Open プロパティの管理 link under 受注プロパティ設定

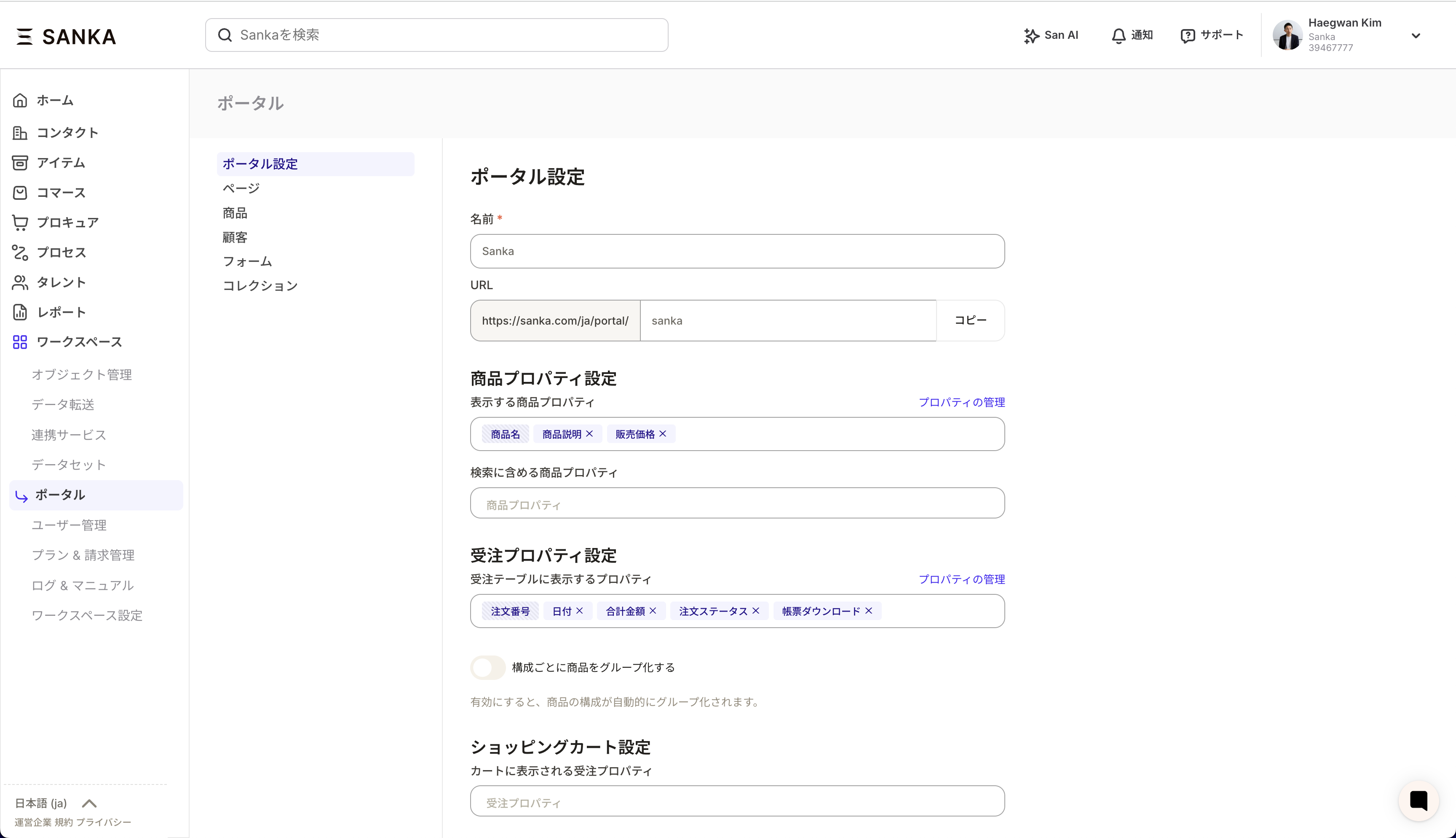[x=961, y=579]
